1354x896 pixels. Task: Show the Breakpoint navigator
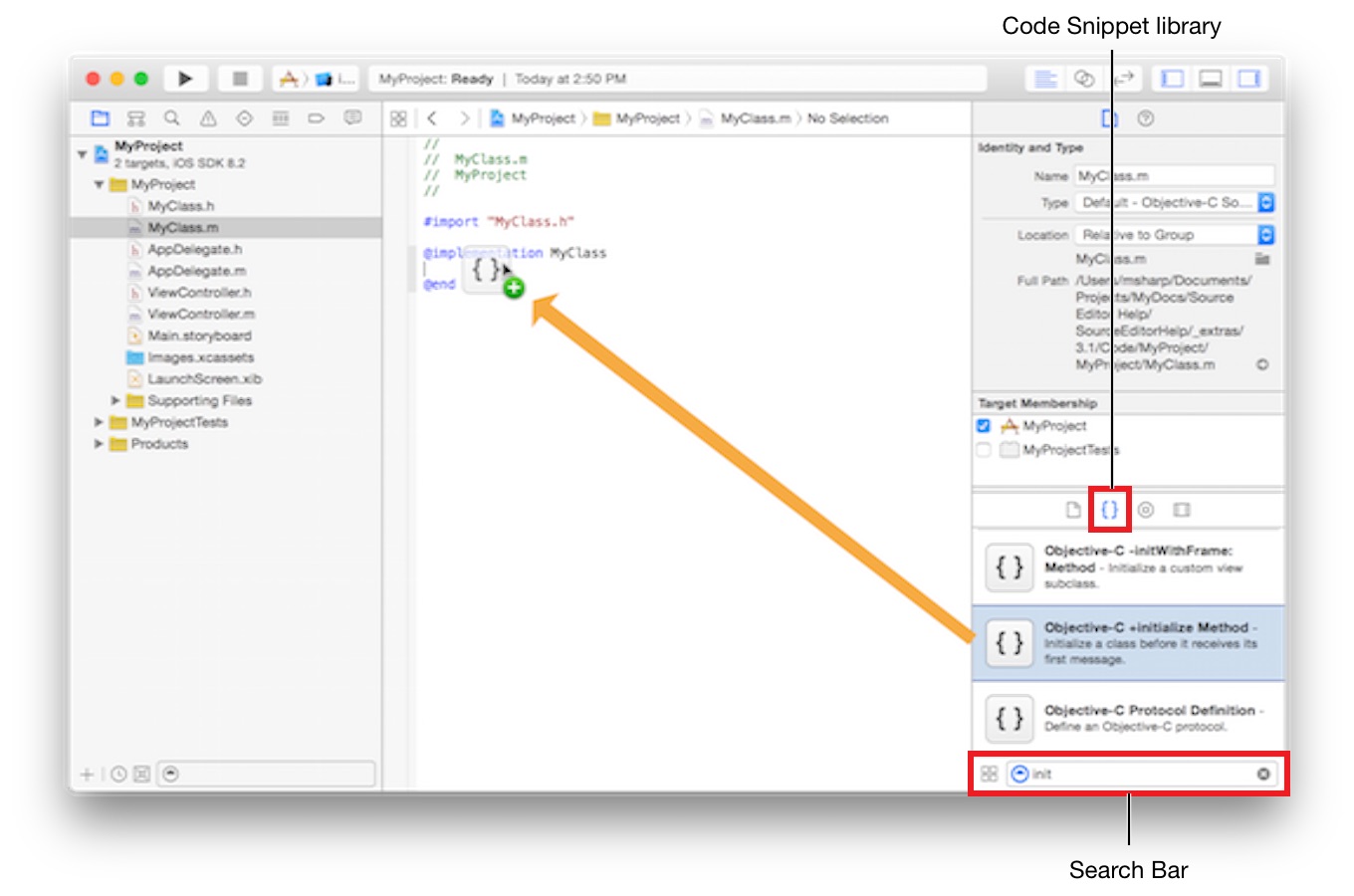coord(317,118)
